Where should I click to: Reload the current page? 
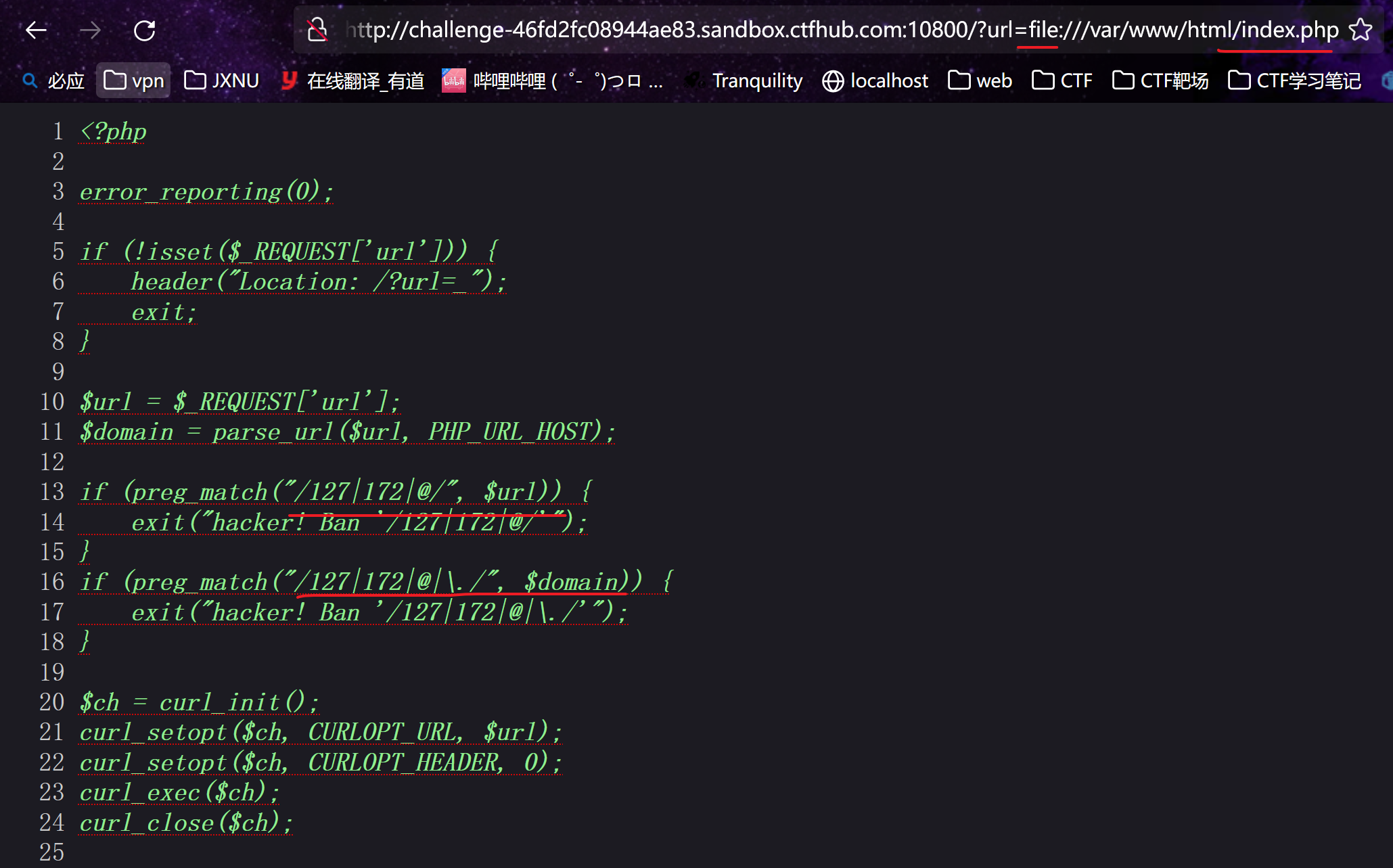coord(144,30)
